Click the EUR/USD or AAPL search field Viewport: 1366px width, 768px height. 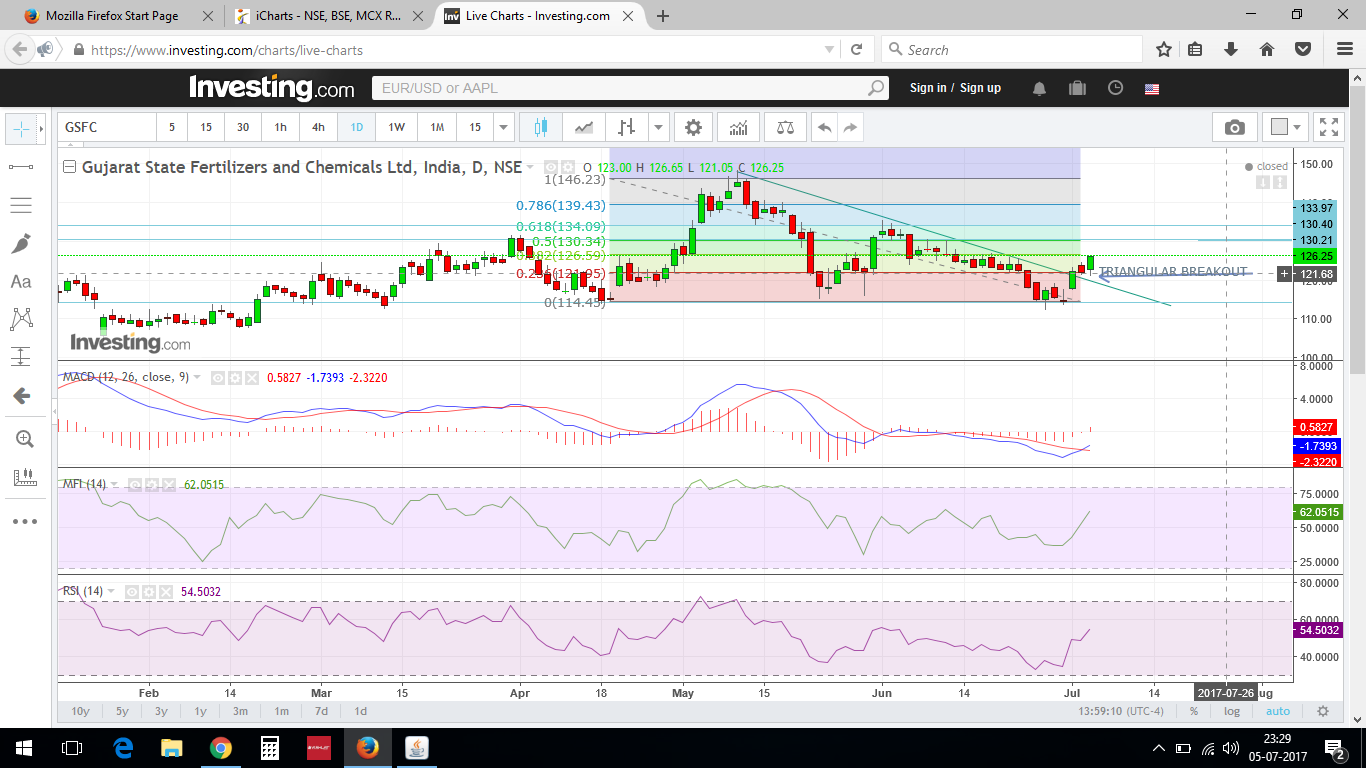click(630, 88)
